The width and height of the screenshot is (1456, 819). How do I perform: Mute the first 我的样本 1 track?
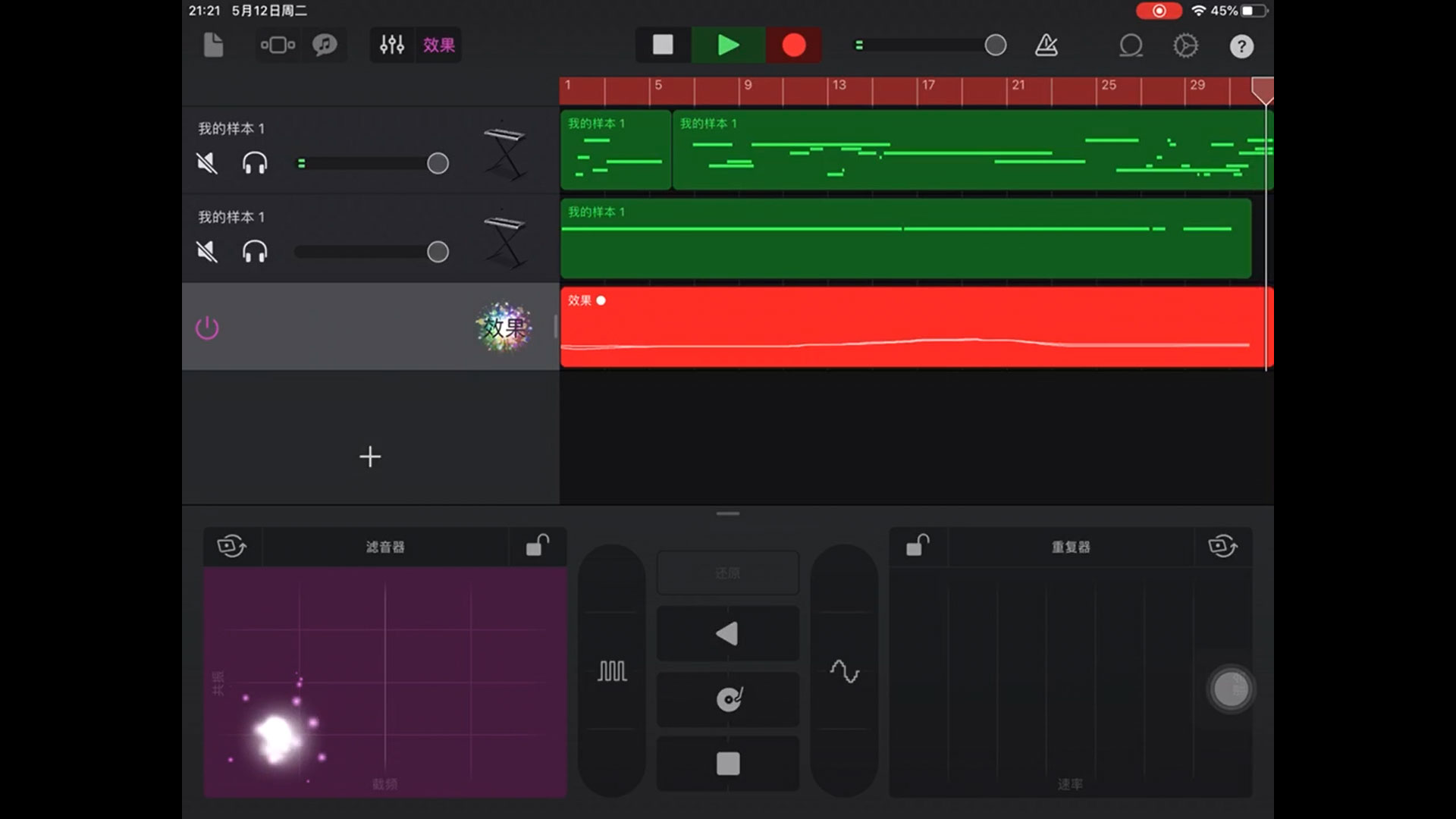pyautogui.click(x=207, y=163)
